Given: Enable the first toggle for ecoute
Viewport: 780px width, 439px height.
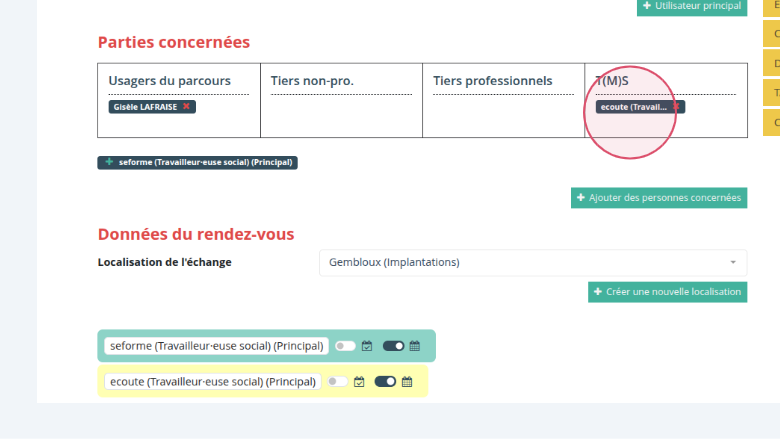Looking at the screenshot, I should click(337, 382).
